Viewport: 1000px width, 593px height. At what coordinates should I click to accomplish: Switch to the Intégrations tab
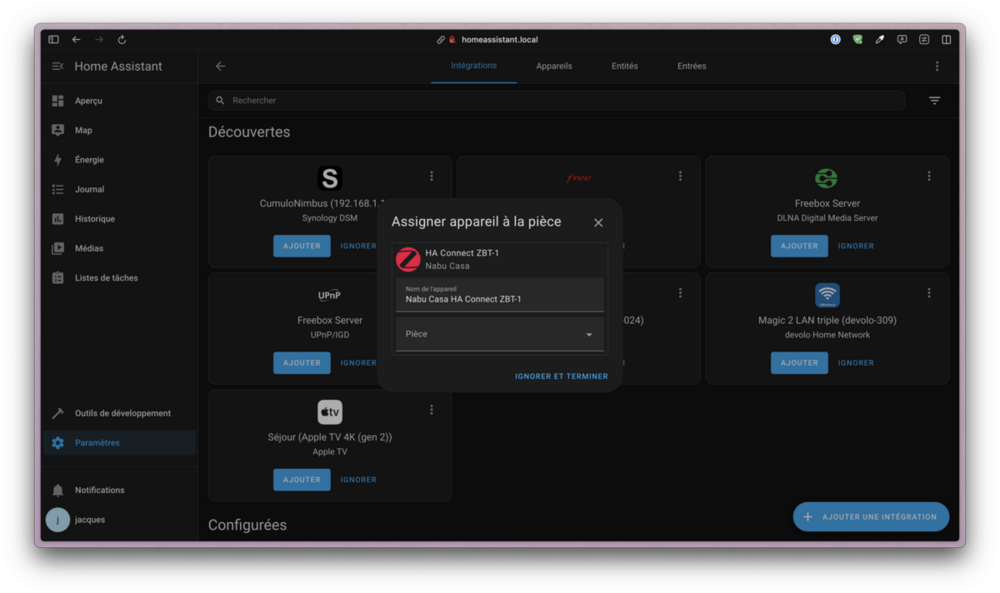tap(473, 66)
